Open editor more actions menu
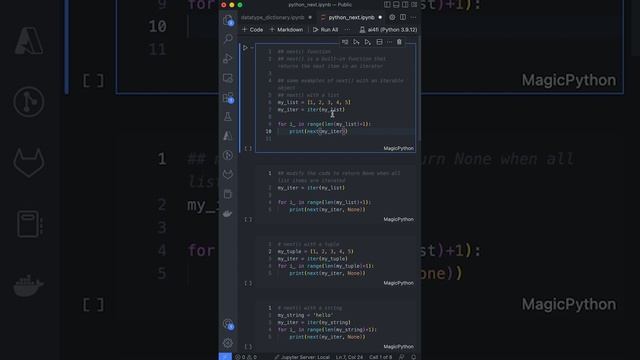This screenshot has width=640, height=360. pyautogui.click(x=413, y=18)
